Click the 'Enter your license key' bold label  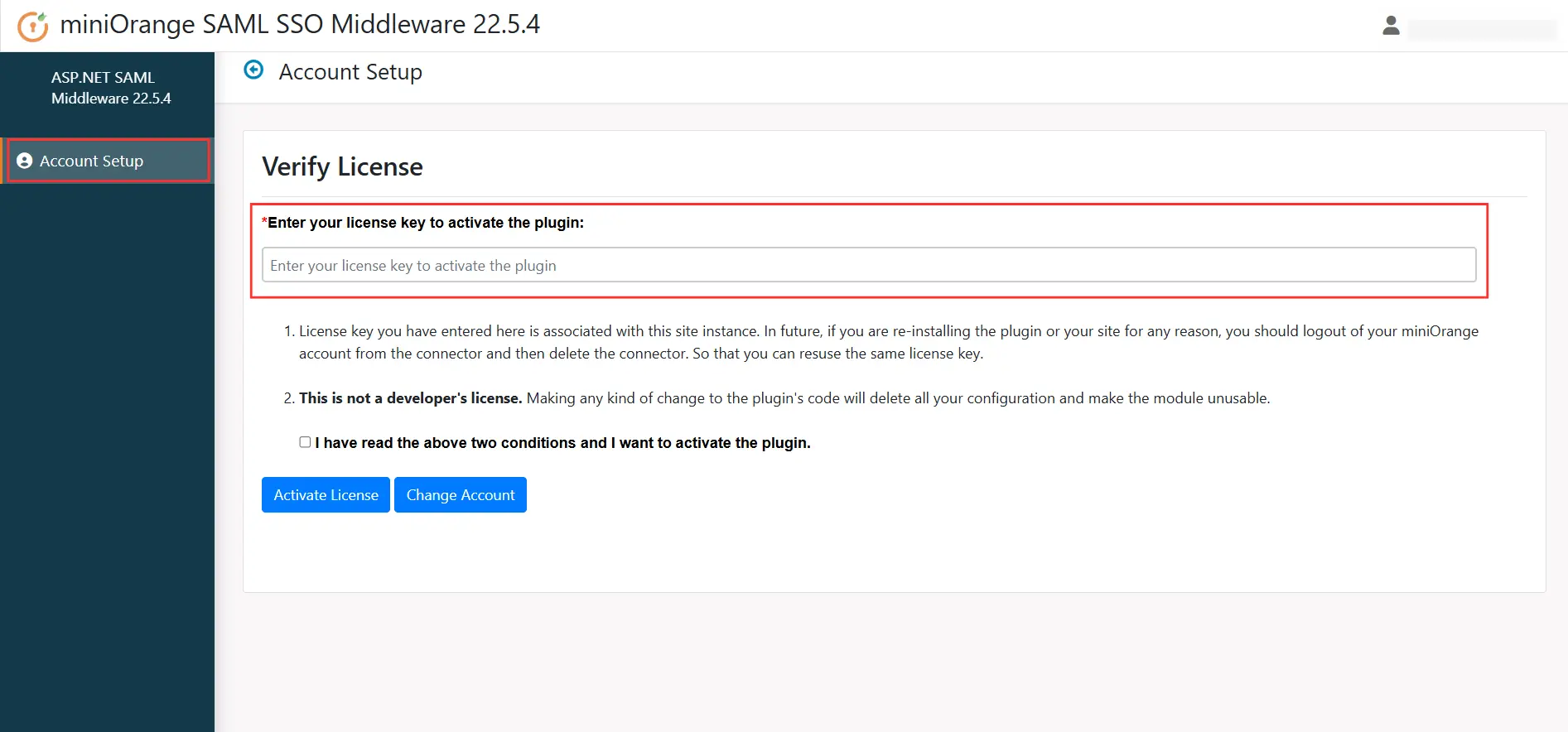[426, 223]
